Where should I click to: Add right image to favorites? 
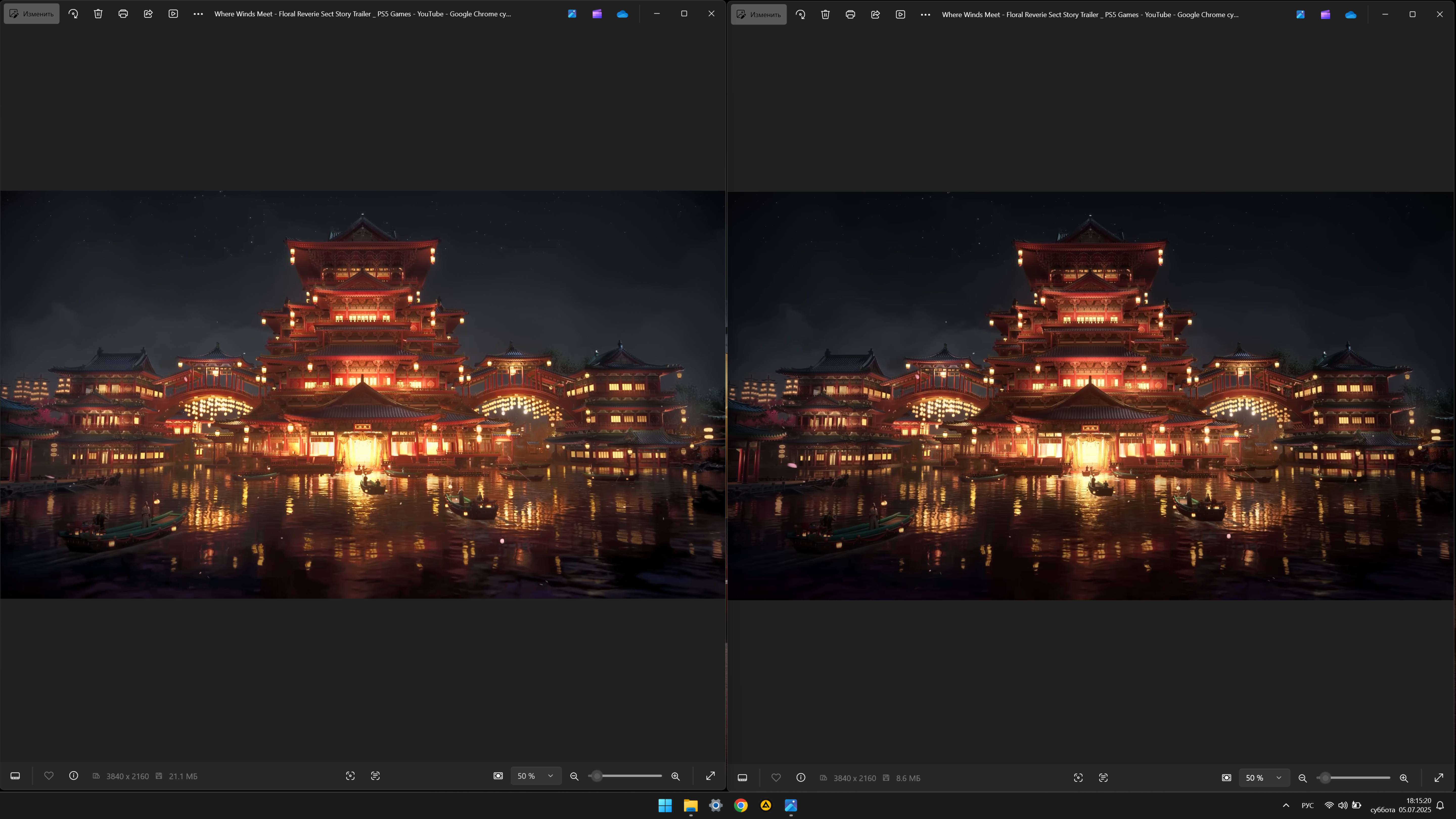click(776, 778)
